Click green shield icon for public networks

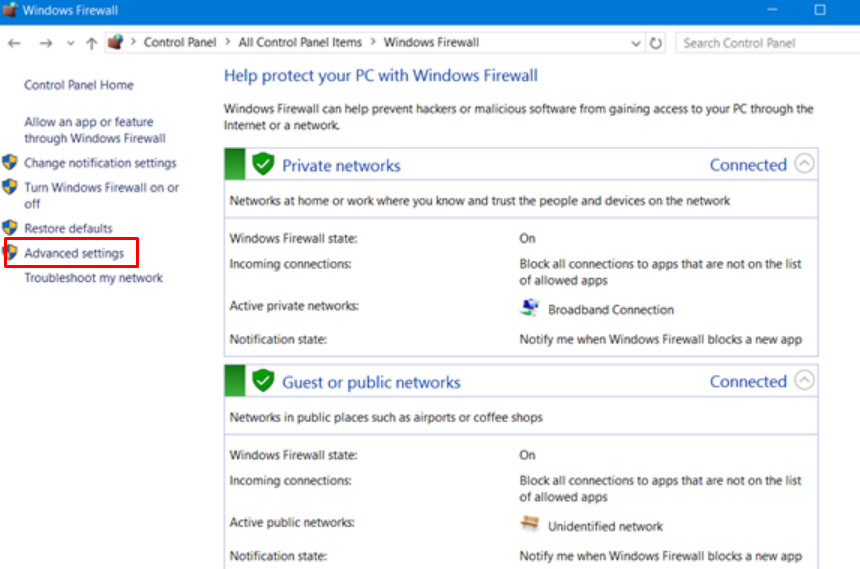[263, 380]
